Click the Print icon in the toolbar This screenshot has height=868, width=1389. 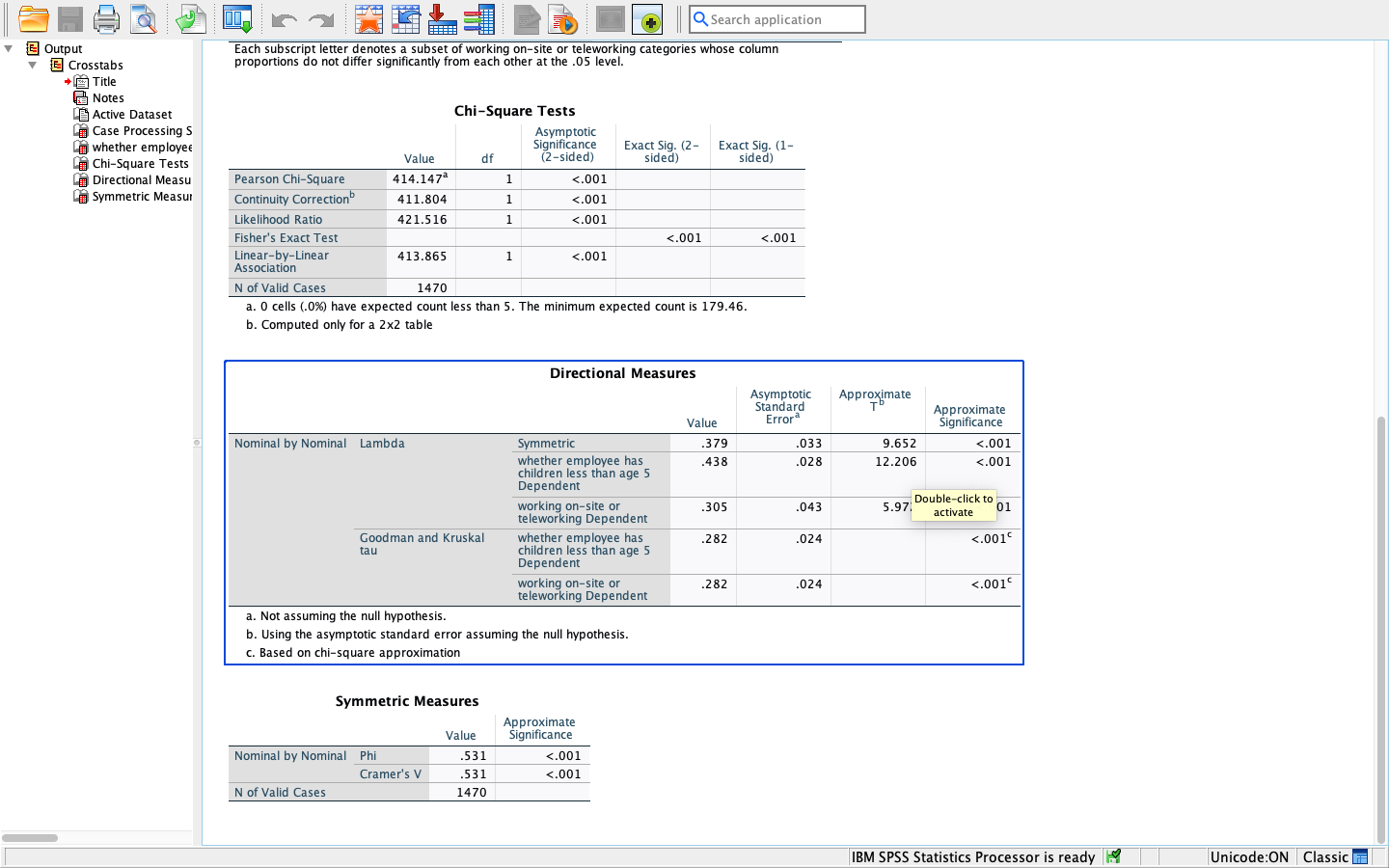[x=106, y=19]
